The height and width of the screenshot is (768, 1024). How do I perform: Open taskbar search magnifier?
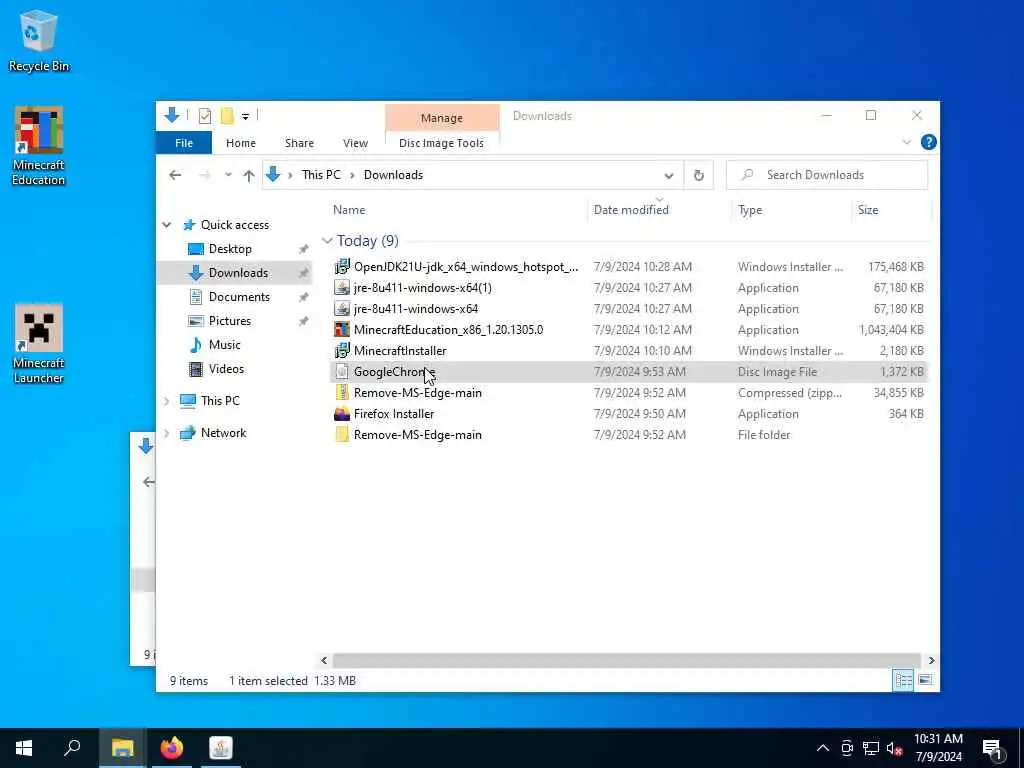(x=72, y=748)
